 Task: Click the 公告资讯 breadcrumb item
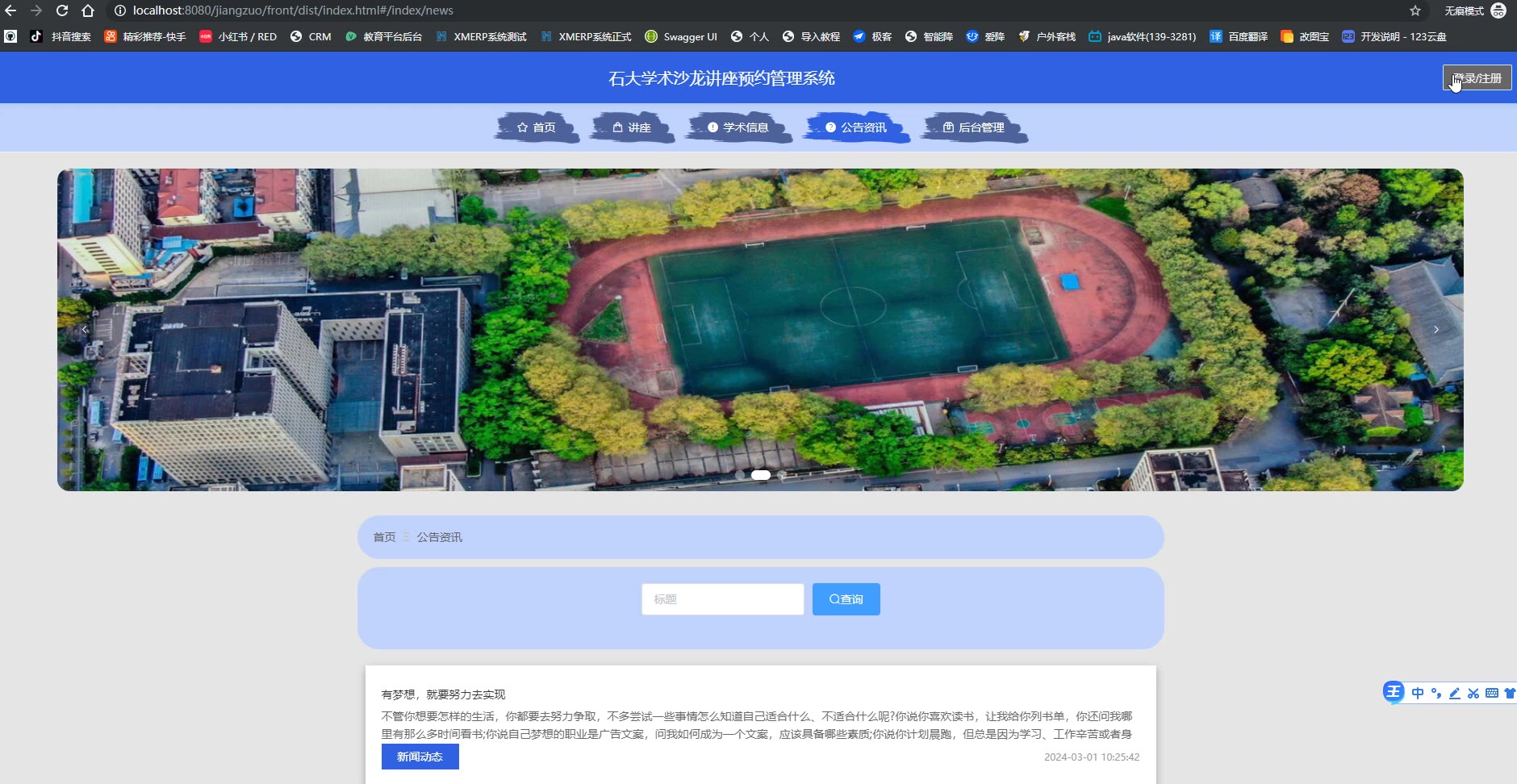(440, 537)
